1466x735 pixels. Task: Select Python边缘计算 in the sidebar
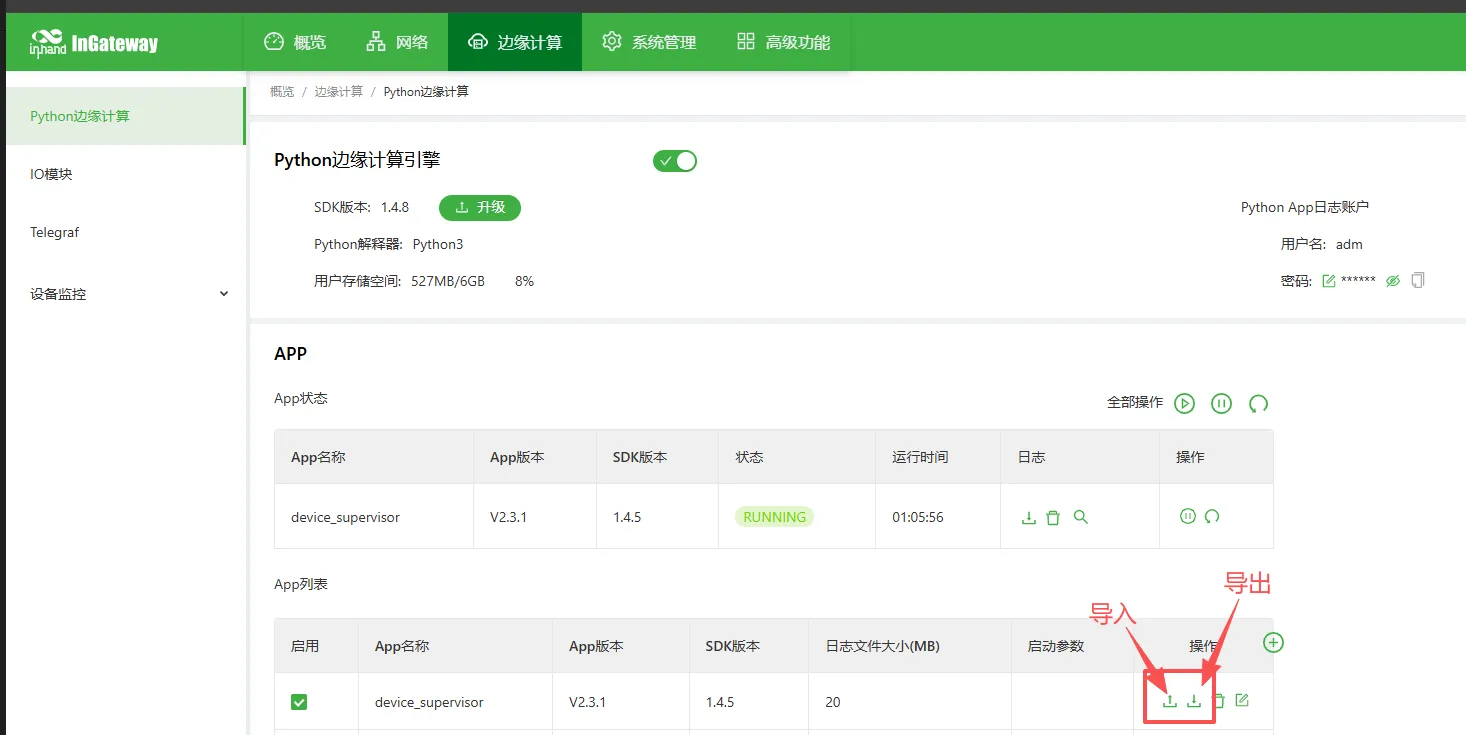pos(125,116)
